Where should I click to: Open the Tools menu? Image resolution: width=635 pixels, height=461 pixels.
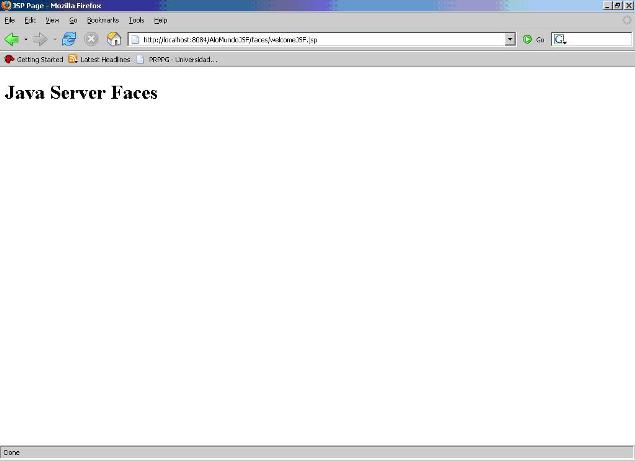click(136, 20)
